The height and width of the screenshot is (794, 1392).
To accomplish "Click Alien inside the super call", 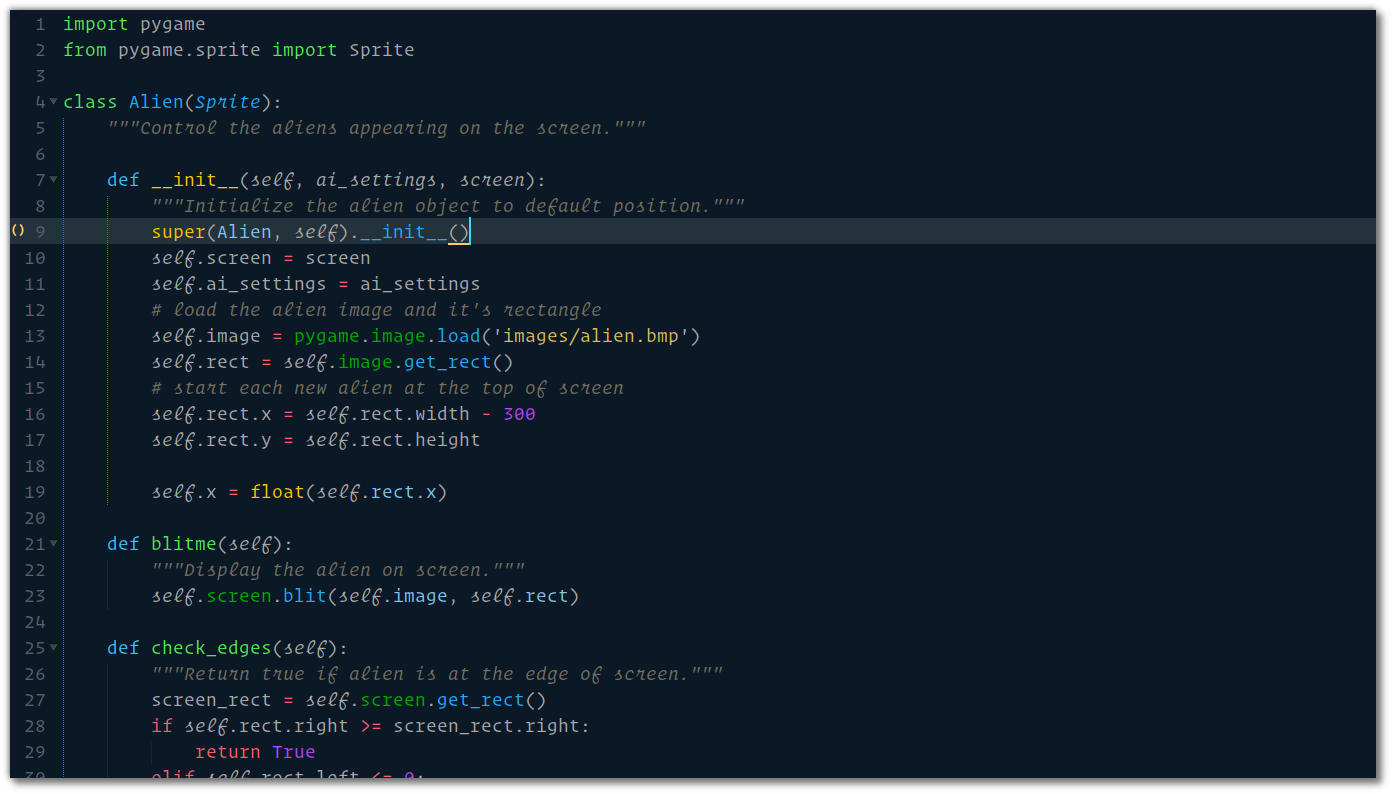I will click(244, 232).
